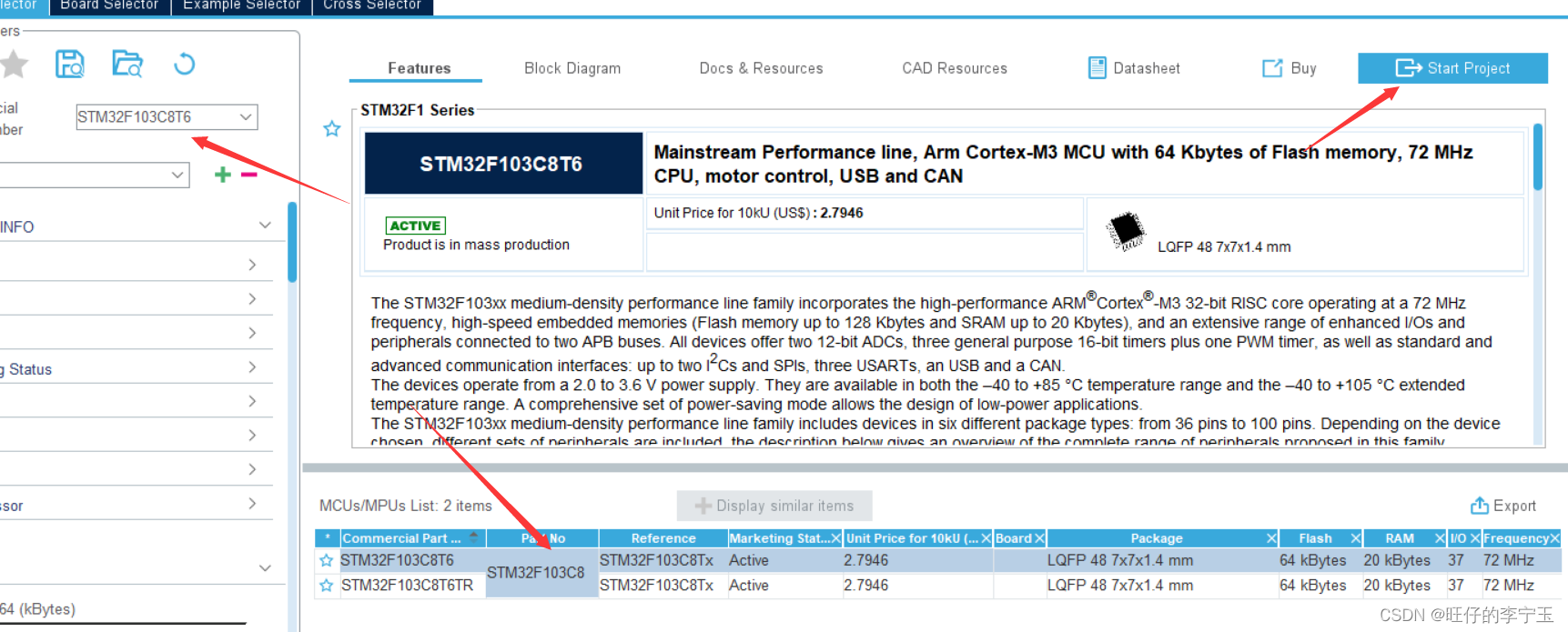Click the Export button label
Screen dimensions: 1568x632
click(1514, 506)
